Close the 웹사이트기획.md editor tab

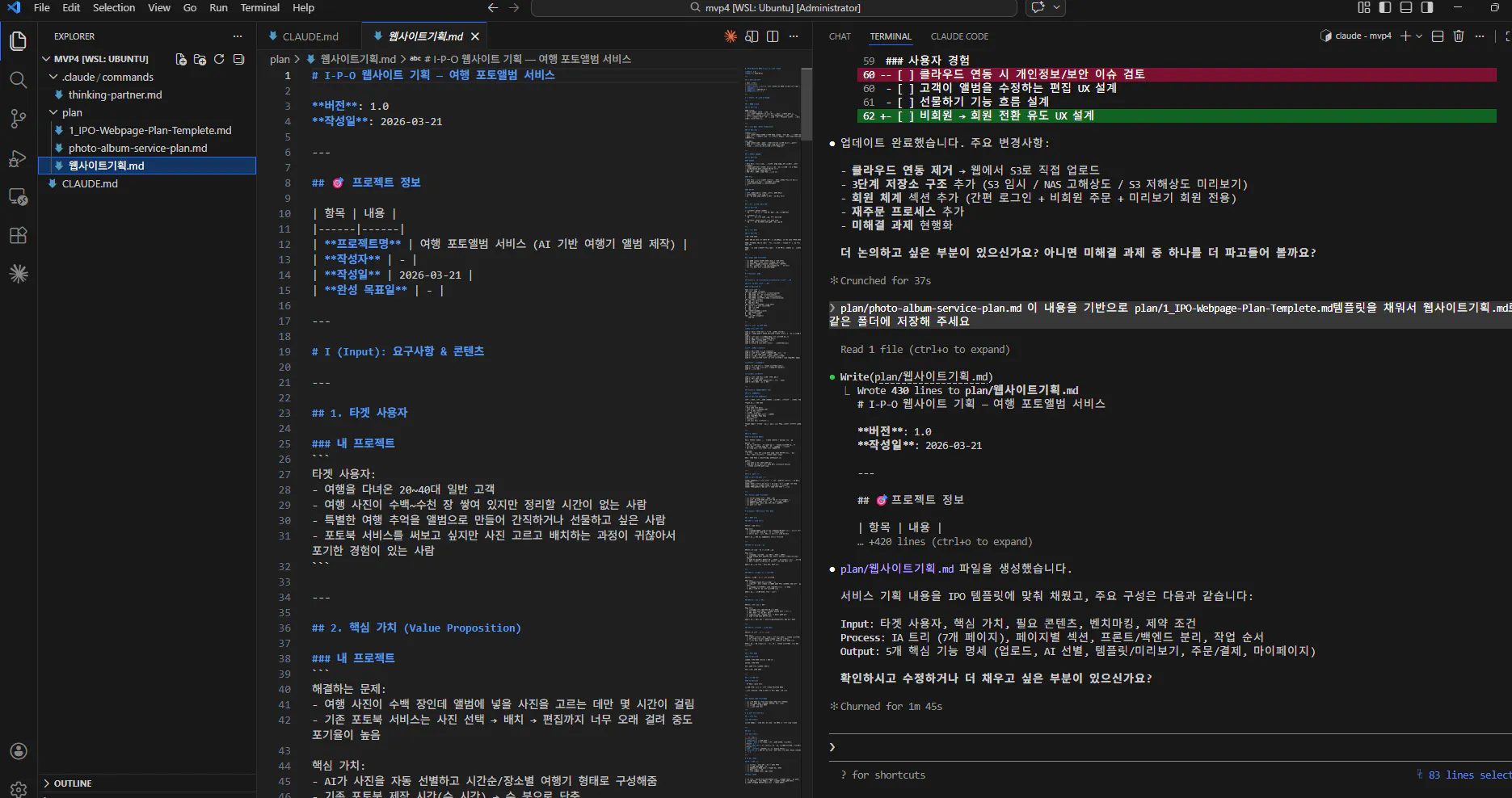click(475, 36)
